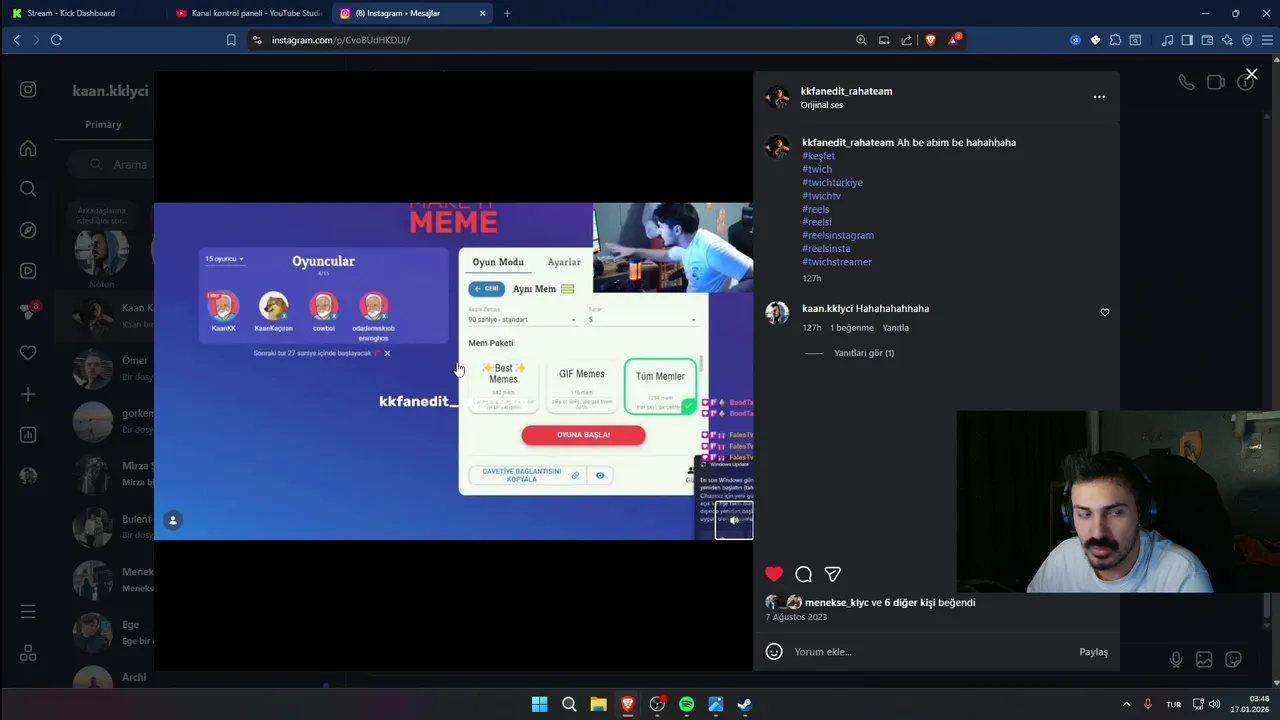Like the post with the red heart
This screenshot has height=720, width=1280.
774,574
